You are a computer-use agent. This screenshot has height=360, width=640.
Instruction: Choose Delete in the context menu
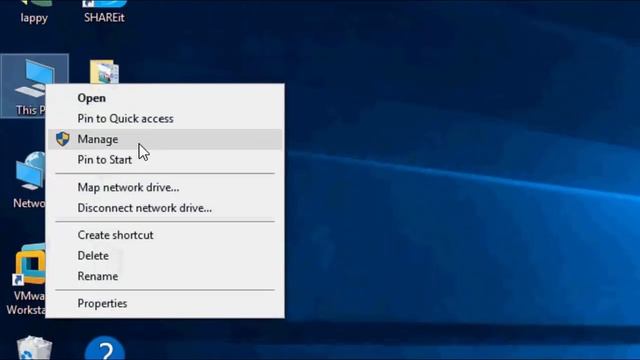point(165,256)
